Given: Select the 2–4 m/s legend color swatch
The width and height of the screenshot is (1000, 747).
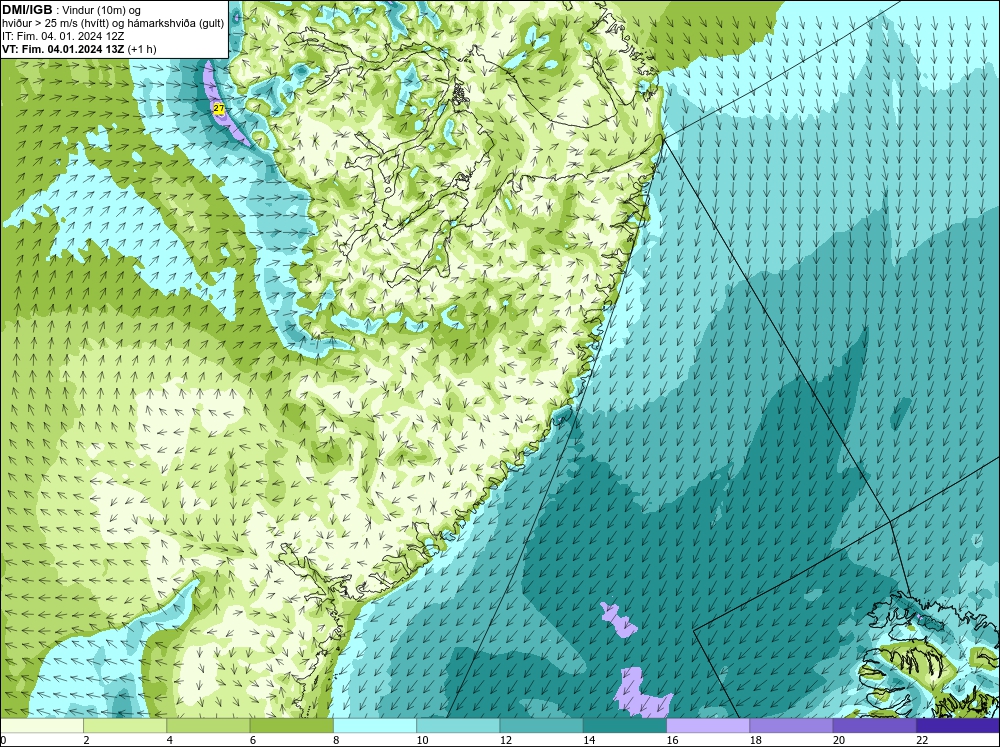Looking at the screenshot, I should (x=125, y=726).
